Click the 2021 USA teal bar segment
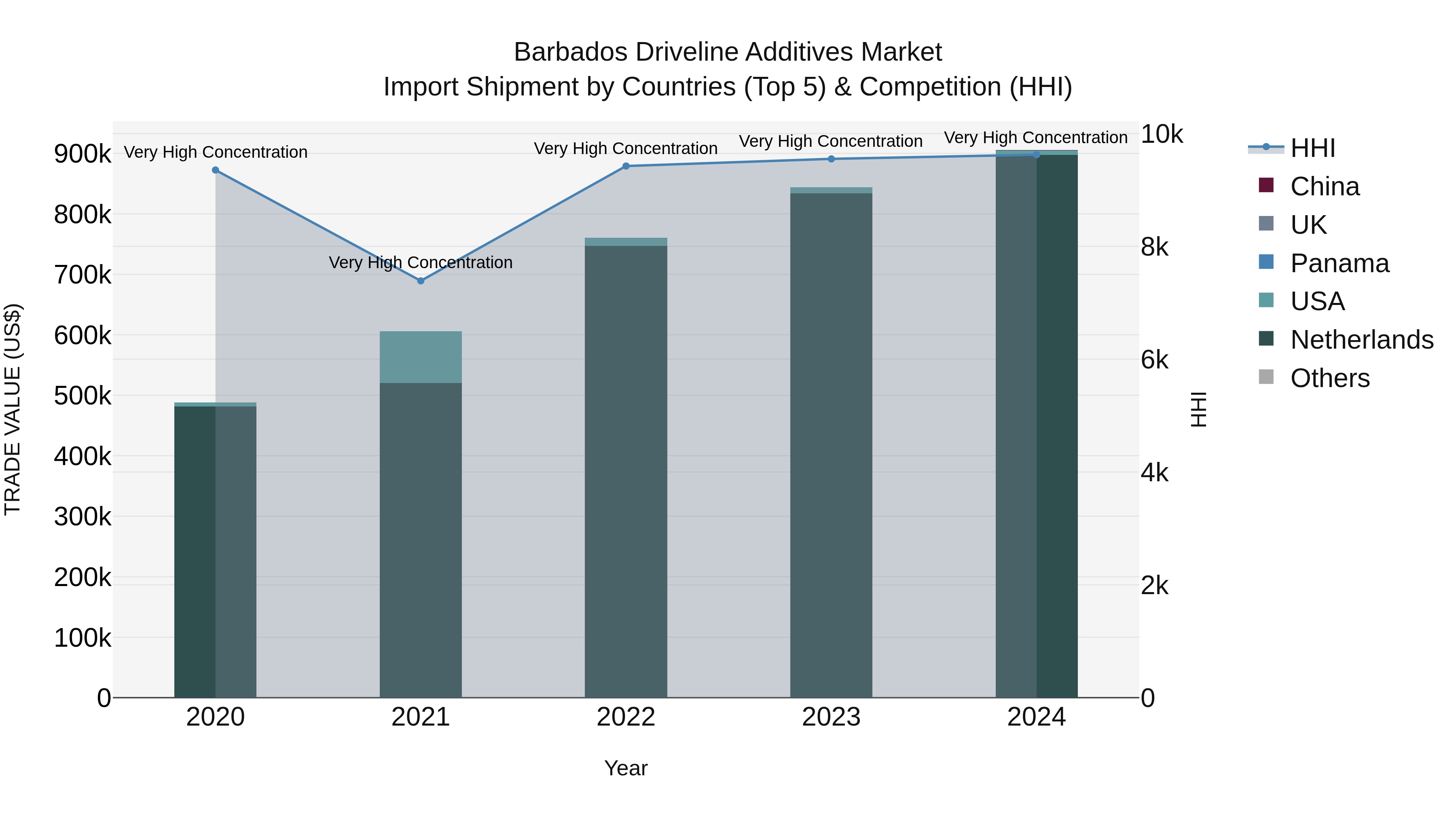Screen dimensions: 1456x819 (421, 357)
